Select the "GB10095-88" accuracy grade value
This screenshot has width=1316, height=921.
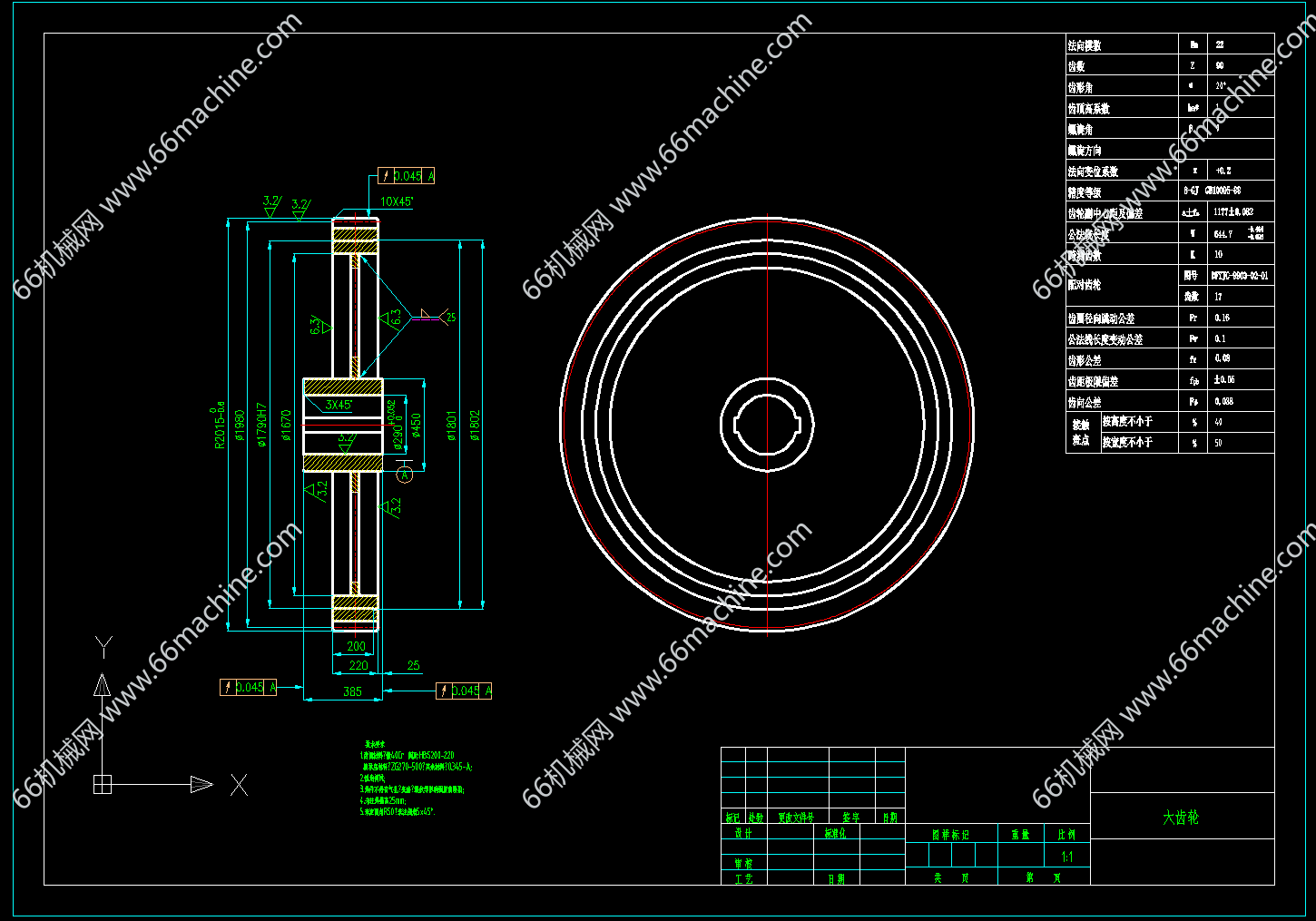(1223, 191)
